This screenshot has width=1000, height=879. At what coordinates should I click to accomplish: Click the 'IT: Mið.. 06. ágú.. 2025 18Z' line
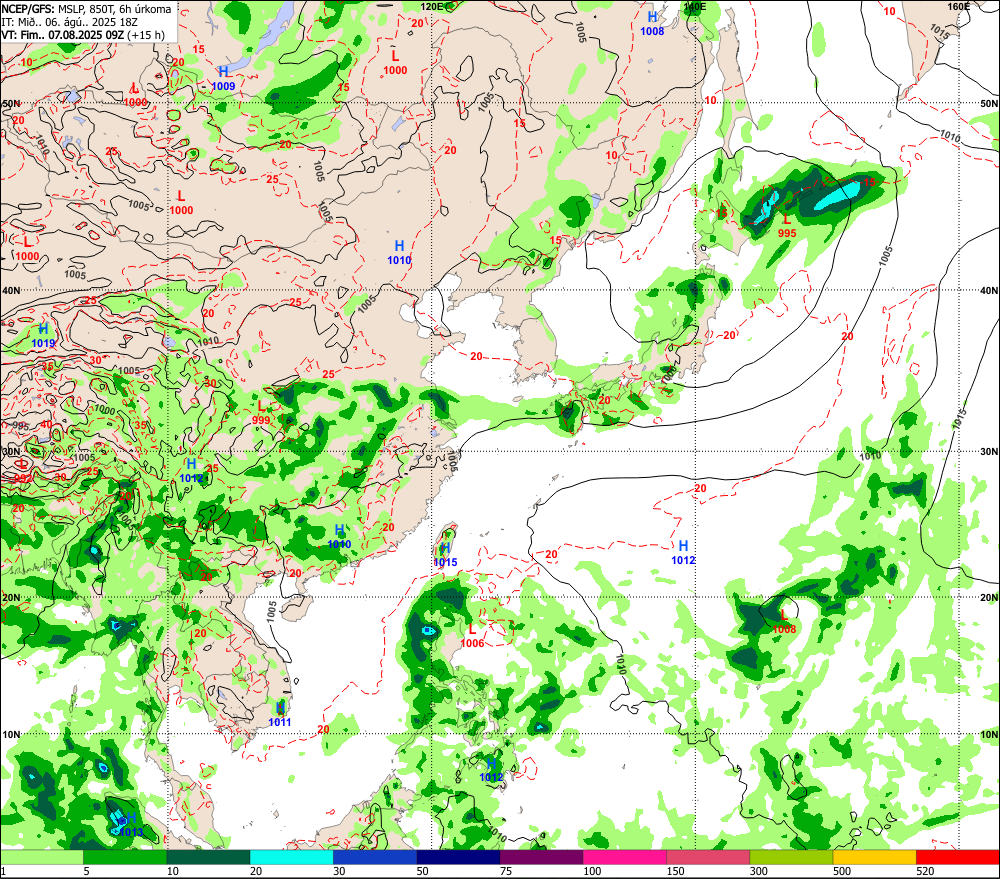click(x=69, y=22)
